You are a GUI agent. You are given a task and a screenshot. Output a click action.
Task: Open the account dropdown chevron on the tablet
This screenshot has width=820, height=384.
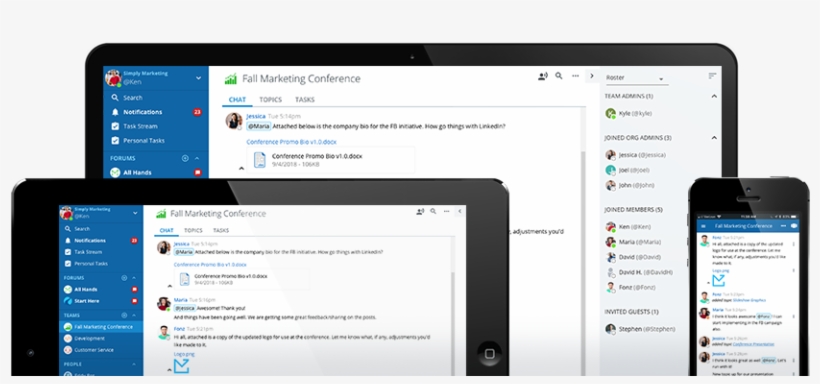pos(135,213)
